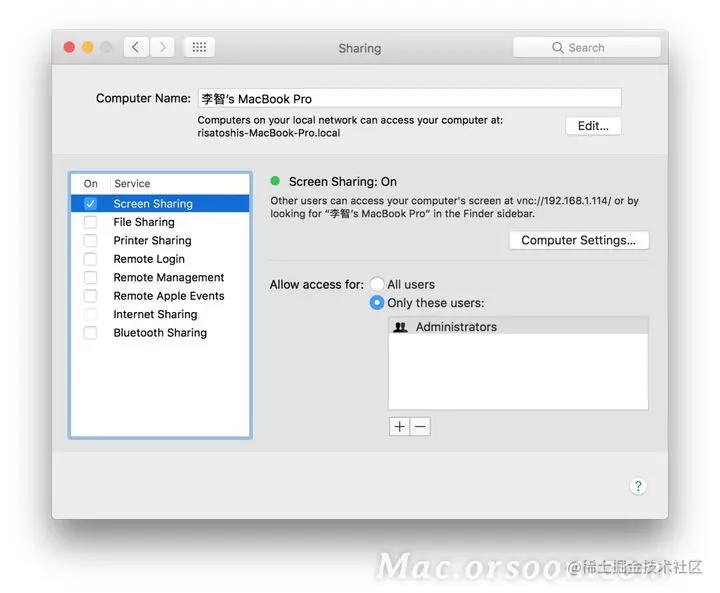The image size is (720, 593).
Task: Select the Remote Apple Events service row
Action: (160, 295)
